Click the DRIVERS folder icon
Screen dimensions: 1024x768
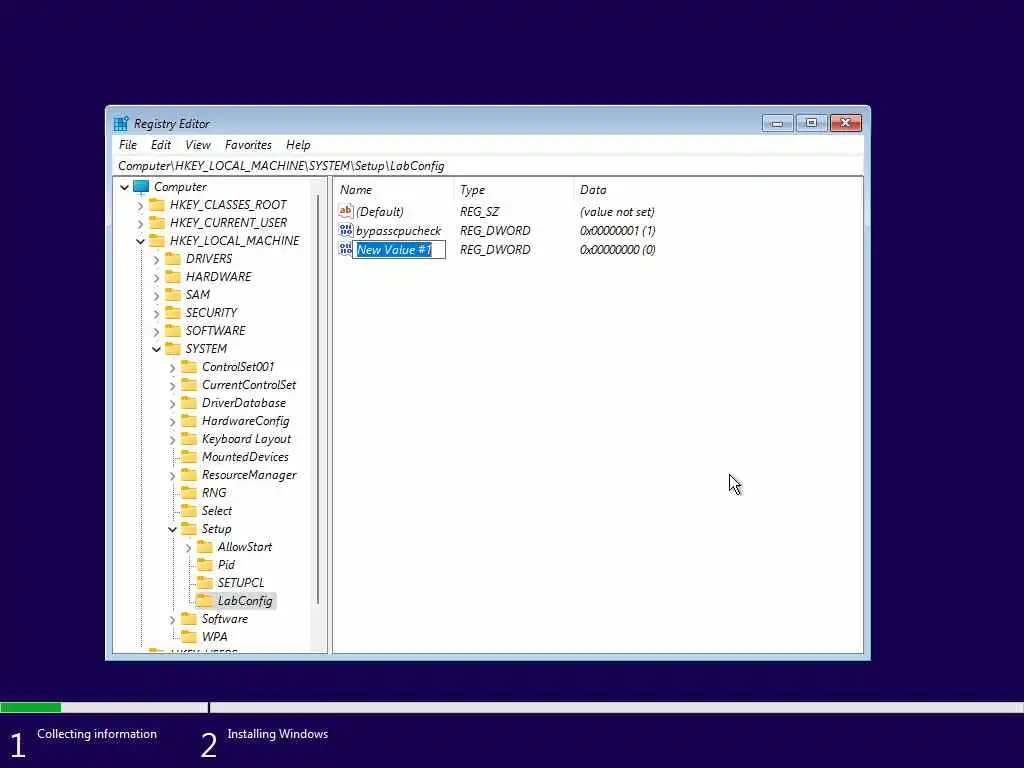(173, 259)
